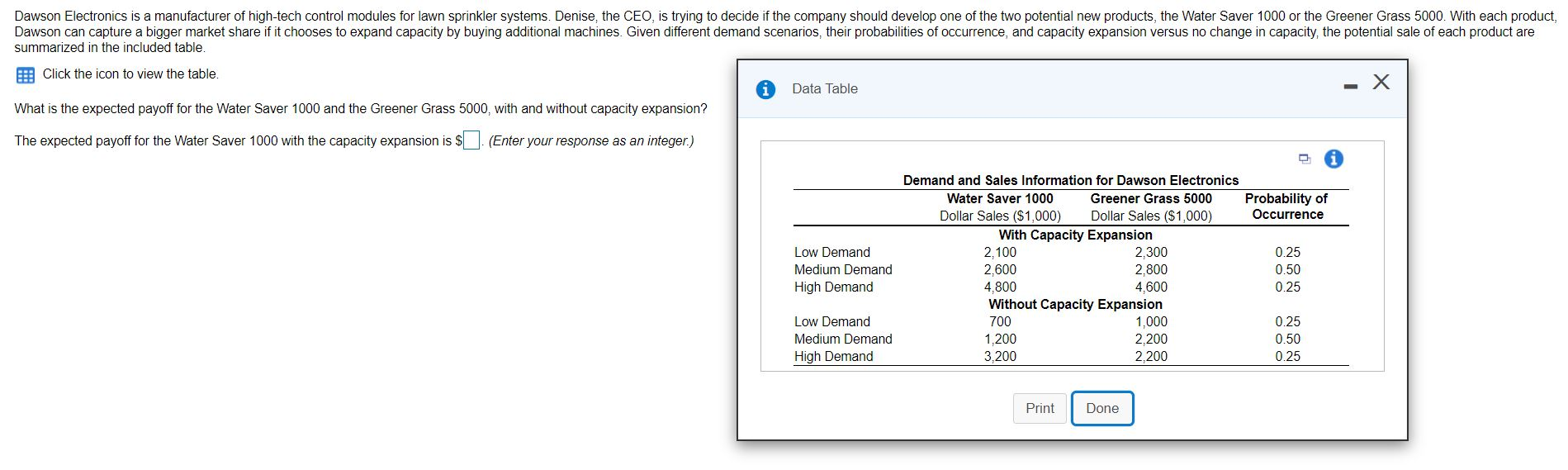Click the value 2,100 in the table
The height and width of the screenshot is (470, 1568).
[1000, 252]
